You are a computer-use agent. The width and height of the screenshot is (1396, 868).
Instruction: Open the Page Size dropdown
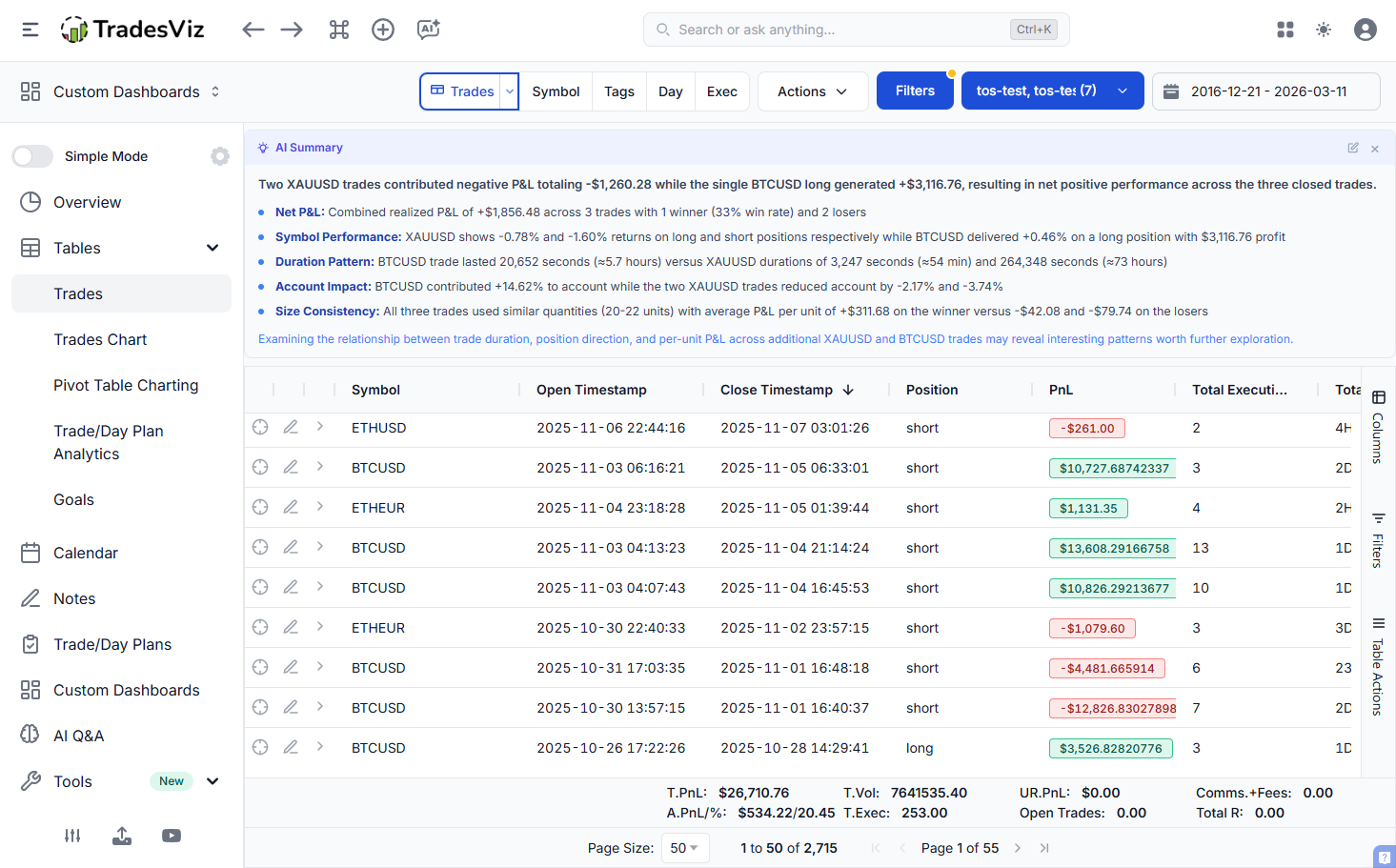(684, 848)
